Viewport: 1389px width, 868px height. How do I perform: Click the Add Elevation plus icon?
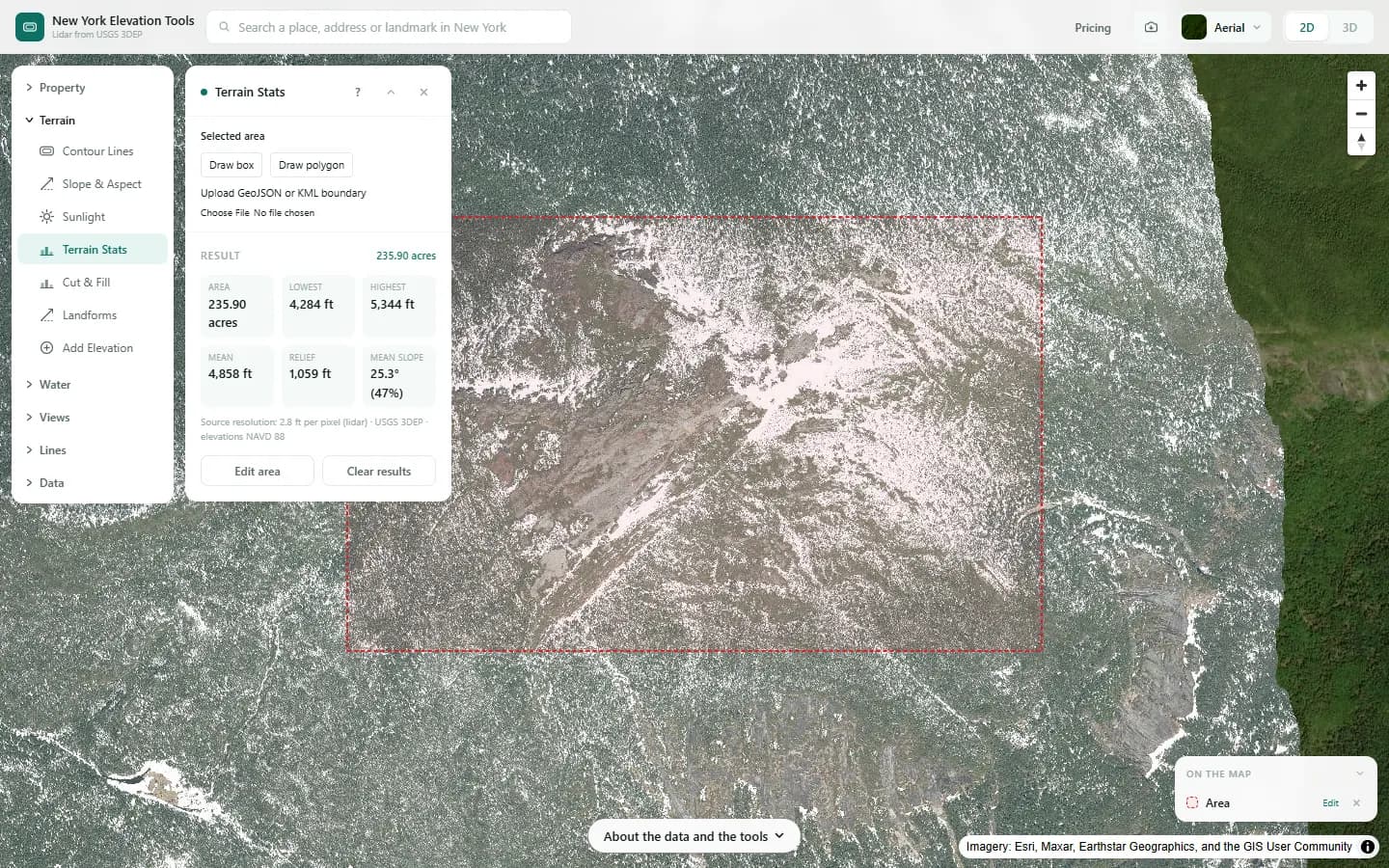coord(46,348)
